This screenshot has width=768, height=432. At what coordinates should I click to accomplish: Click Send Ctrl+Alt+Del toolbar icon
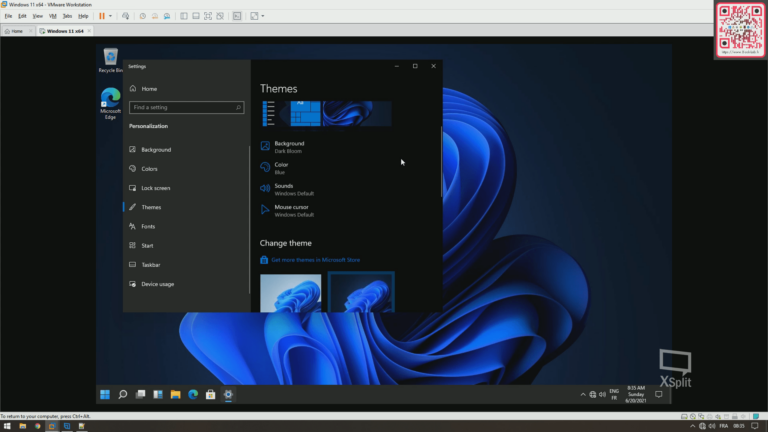click(x=125, y=16)
